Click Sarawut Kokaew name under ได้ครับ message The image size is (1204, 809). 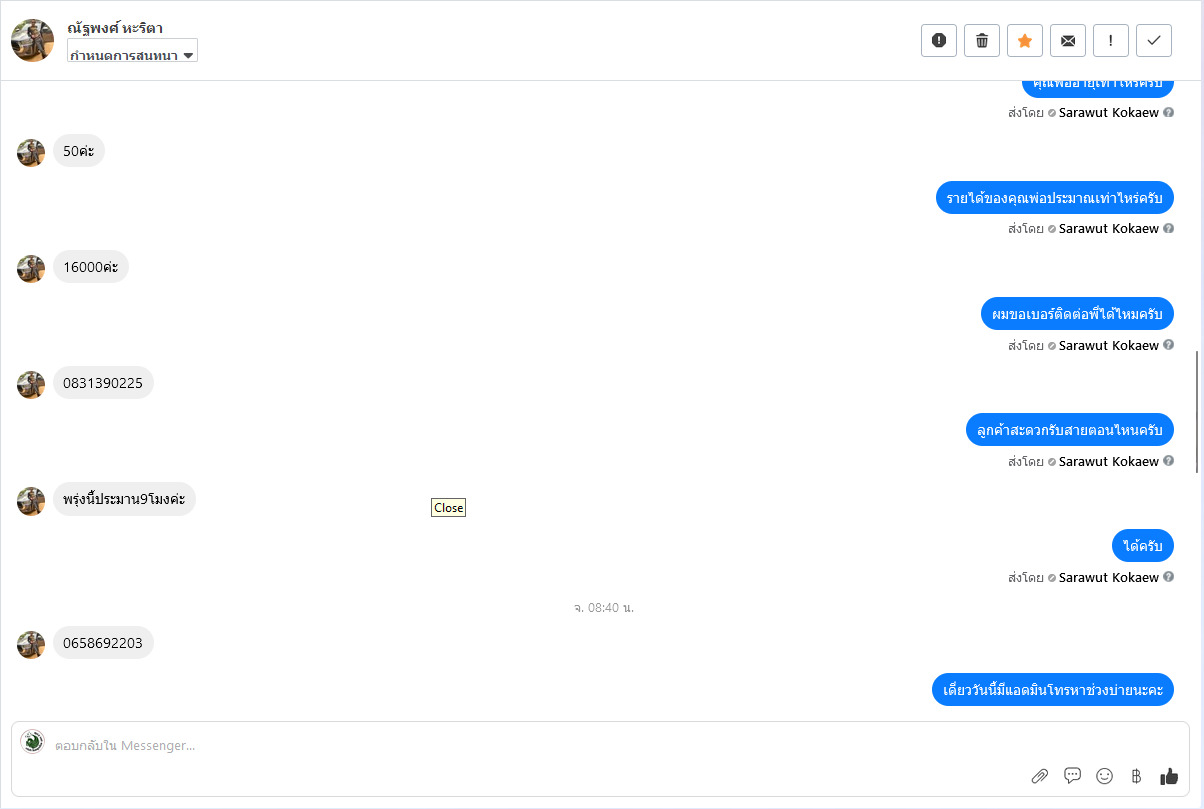[x=1108, y=577]
